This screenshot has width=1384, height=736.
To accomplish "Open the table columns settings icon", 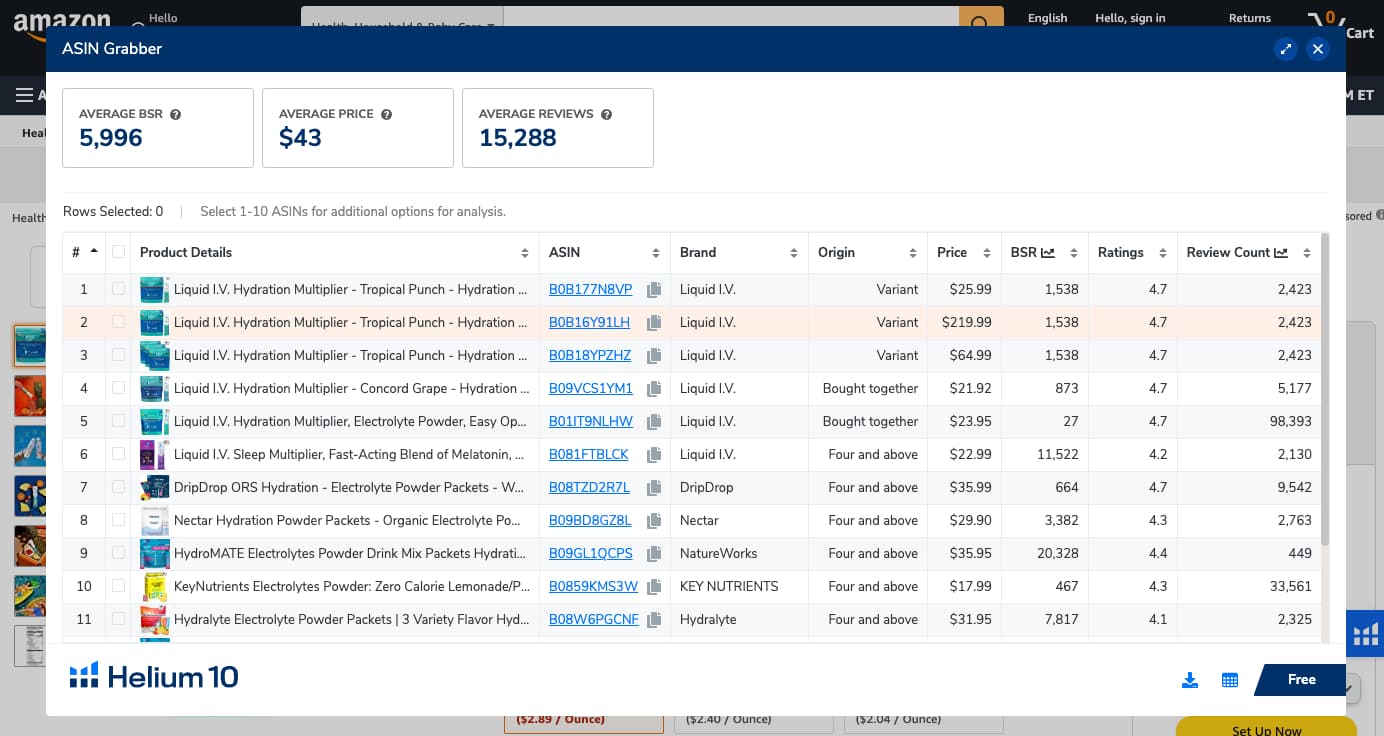I will tap(1230, 680).
